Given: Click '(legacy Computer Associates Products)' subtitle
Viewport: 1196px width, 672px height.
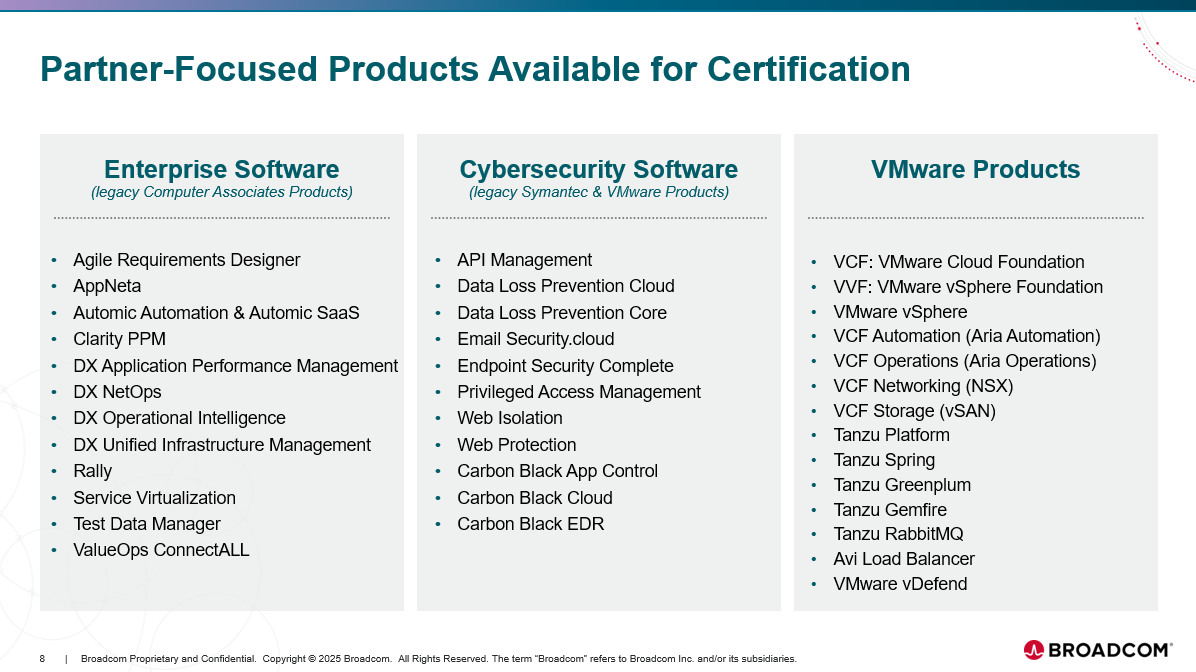Looking at the screenshot, I should coord(222,192).
